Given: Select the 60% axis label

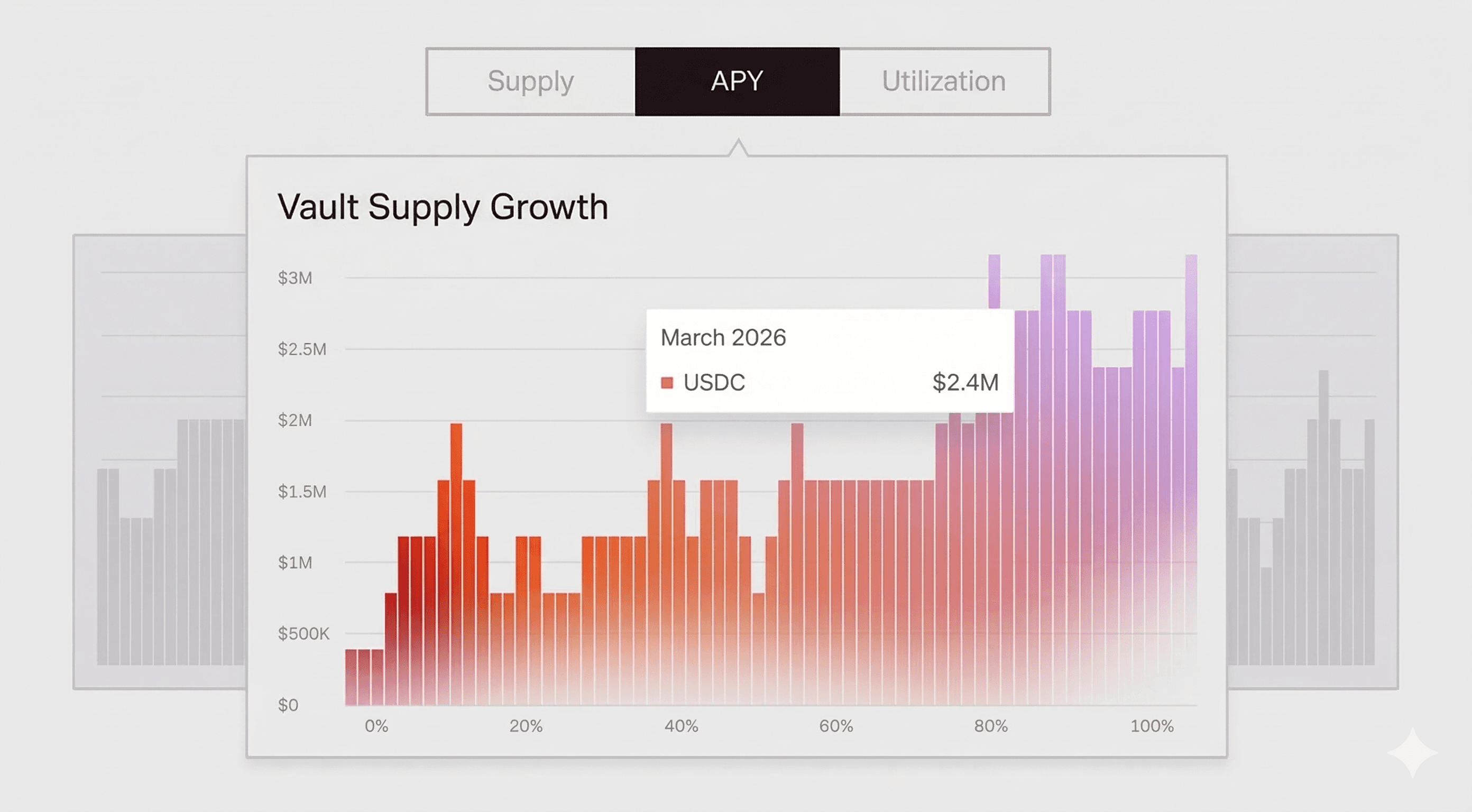Looking at the screenshot, I should coord(836,726).
